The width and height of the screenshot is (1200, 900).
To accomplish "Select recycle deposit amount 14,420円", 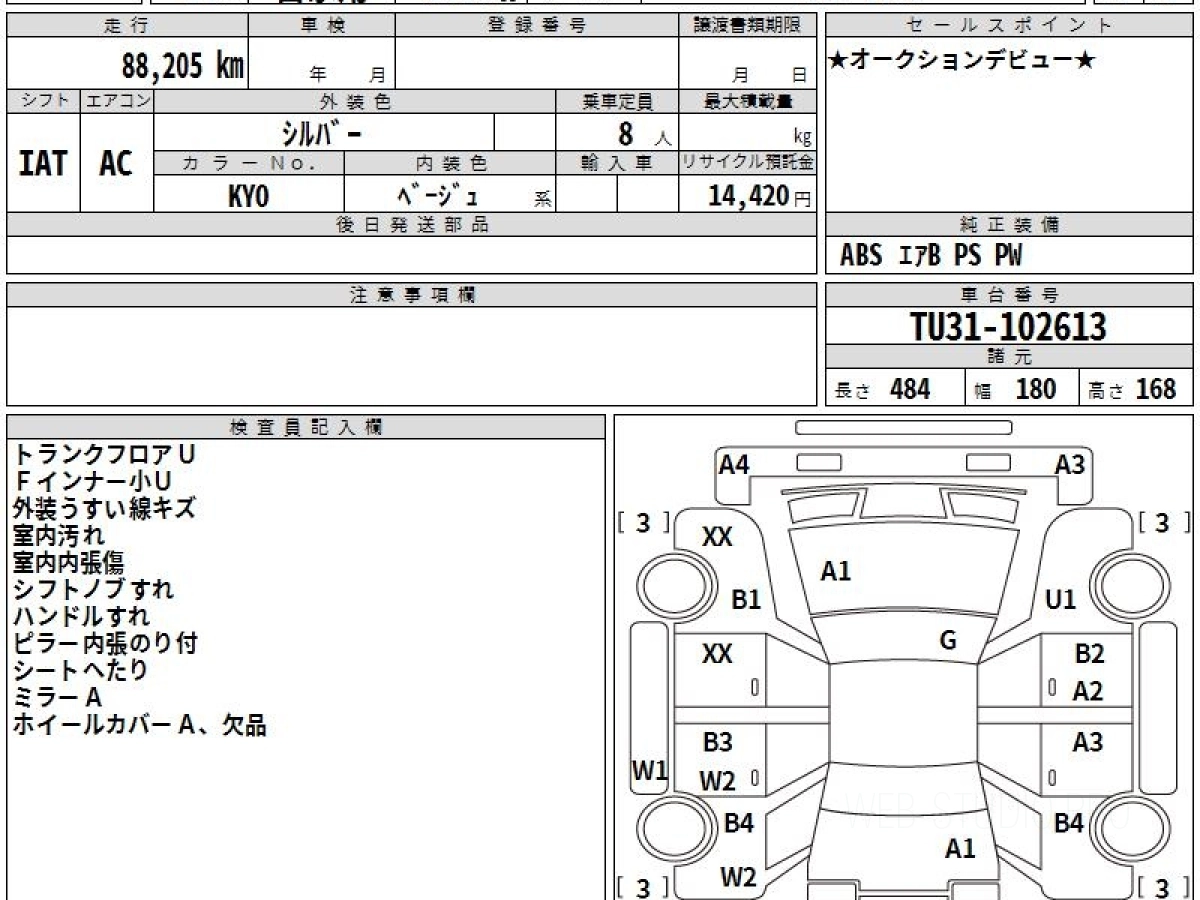I will tap(760, 196).
